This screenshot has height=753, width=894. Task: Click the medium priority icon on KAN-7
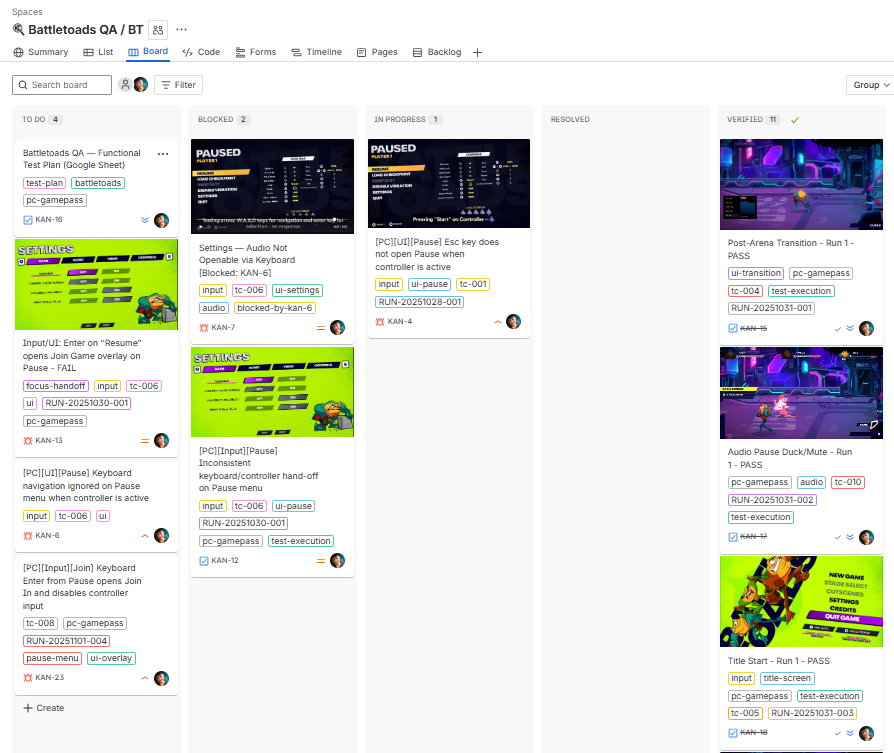click(x=321, y=328)
